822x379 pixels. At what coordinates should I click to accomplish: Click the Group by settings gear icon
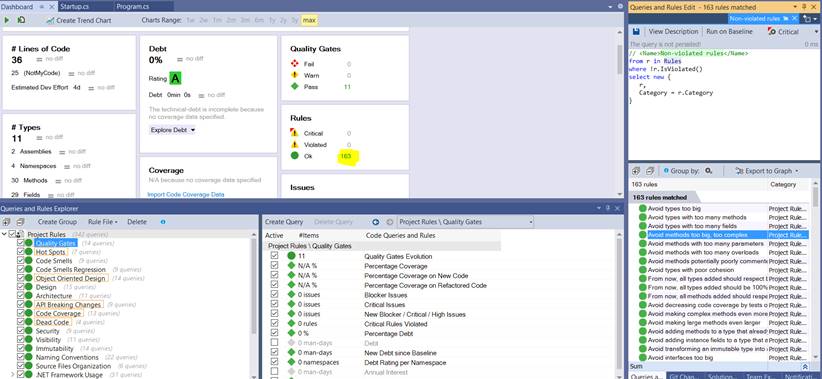(709, 171)
